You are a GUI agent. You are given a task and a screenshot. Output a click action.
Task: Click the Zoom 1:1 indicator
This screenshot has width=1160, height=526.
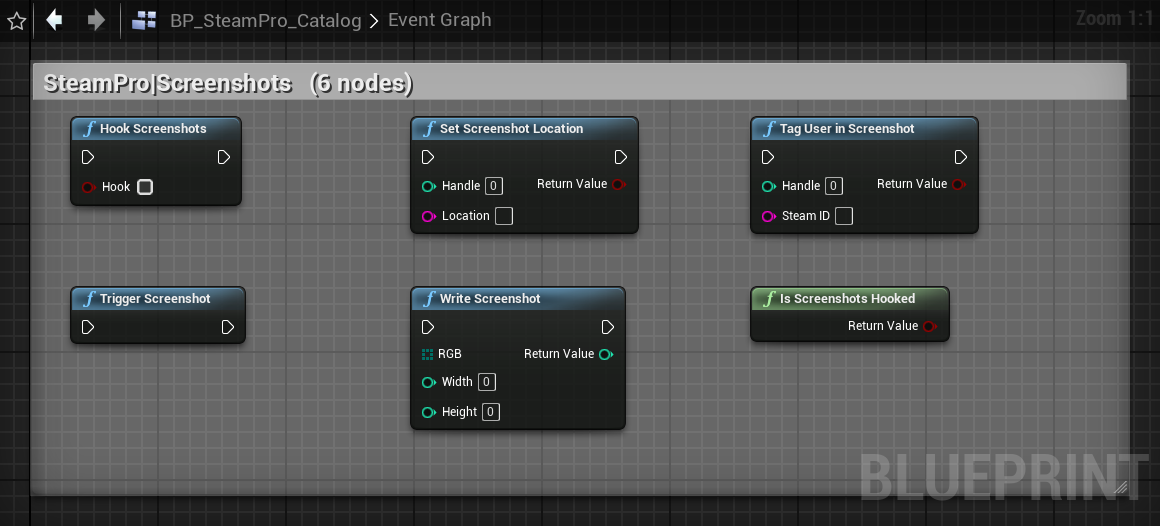pyautogui.click(x=1114, y=18)
